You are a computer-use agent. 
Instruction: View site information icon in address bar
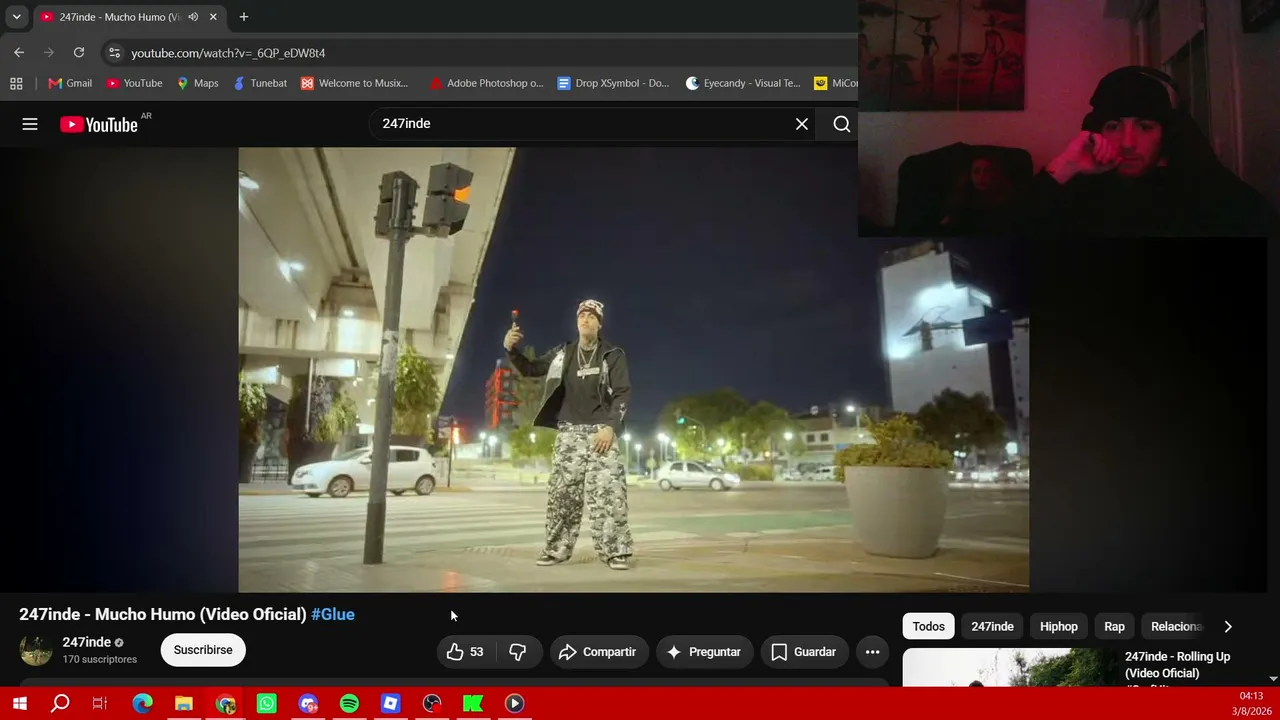click(114, 53)
